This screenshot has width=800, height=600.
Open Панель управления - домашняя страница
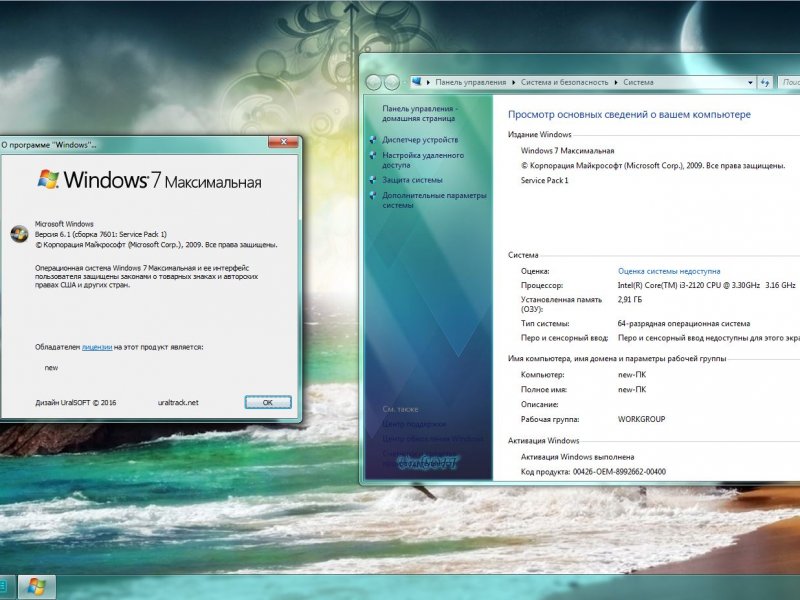coord(420,113)
